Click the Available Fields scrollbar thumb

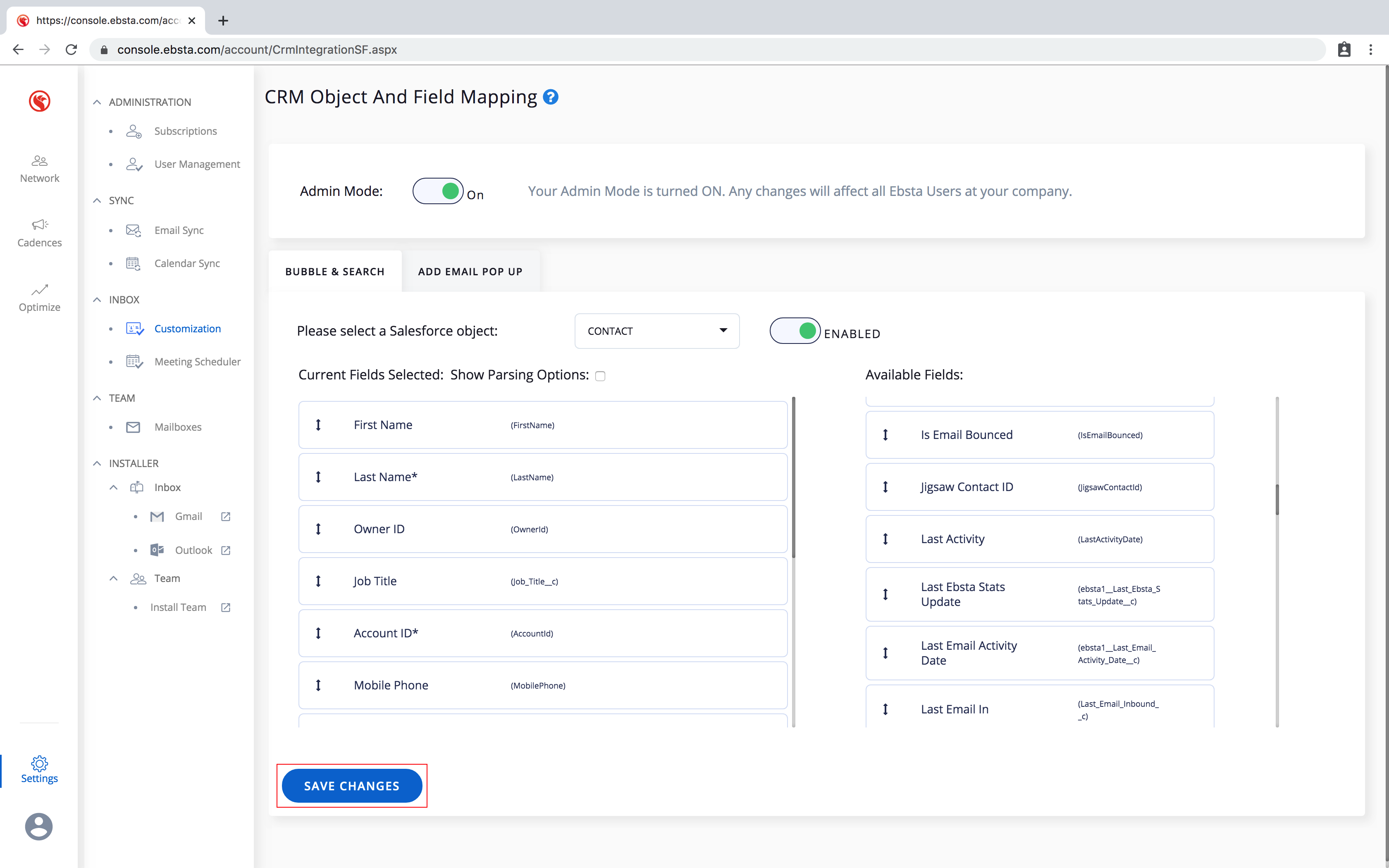click(x=1277, y=499)
